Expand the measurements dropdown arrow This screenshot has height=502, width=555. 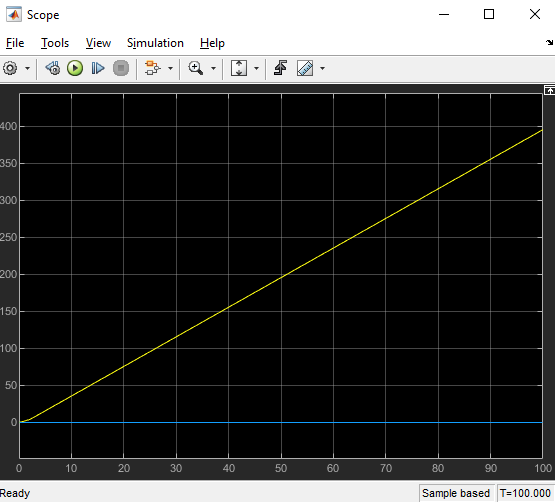pos(322,68)
